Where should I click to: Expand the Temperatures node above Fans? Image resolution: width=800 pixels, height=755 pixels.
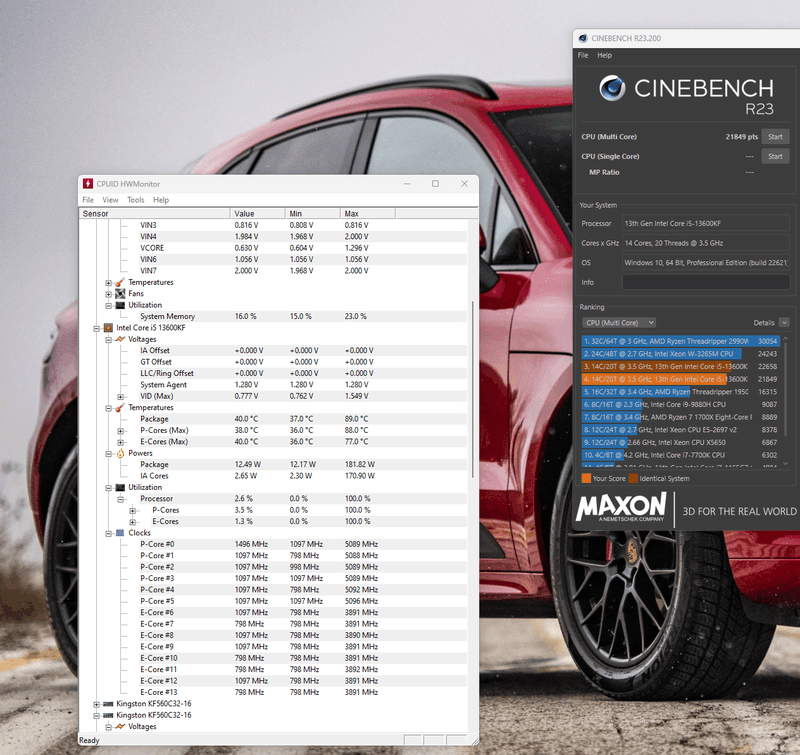pyautogui.click(x=109, y=283)
